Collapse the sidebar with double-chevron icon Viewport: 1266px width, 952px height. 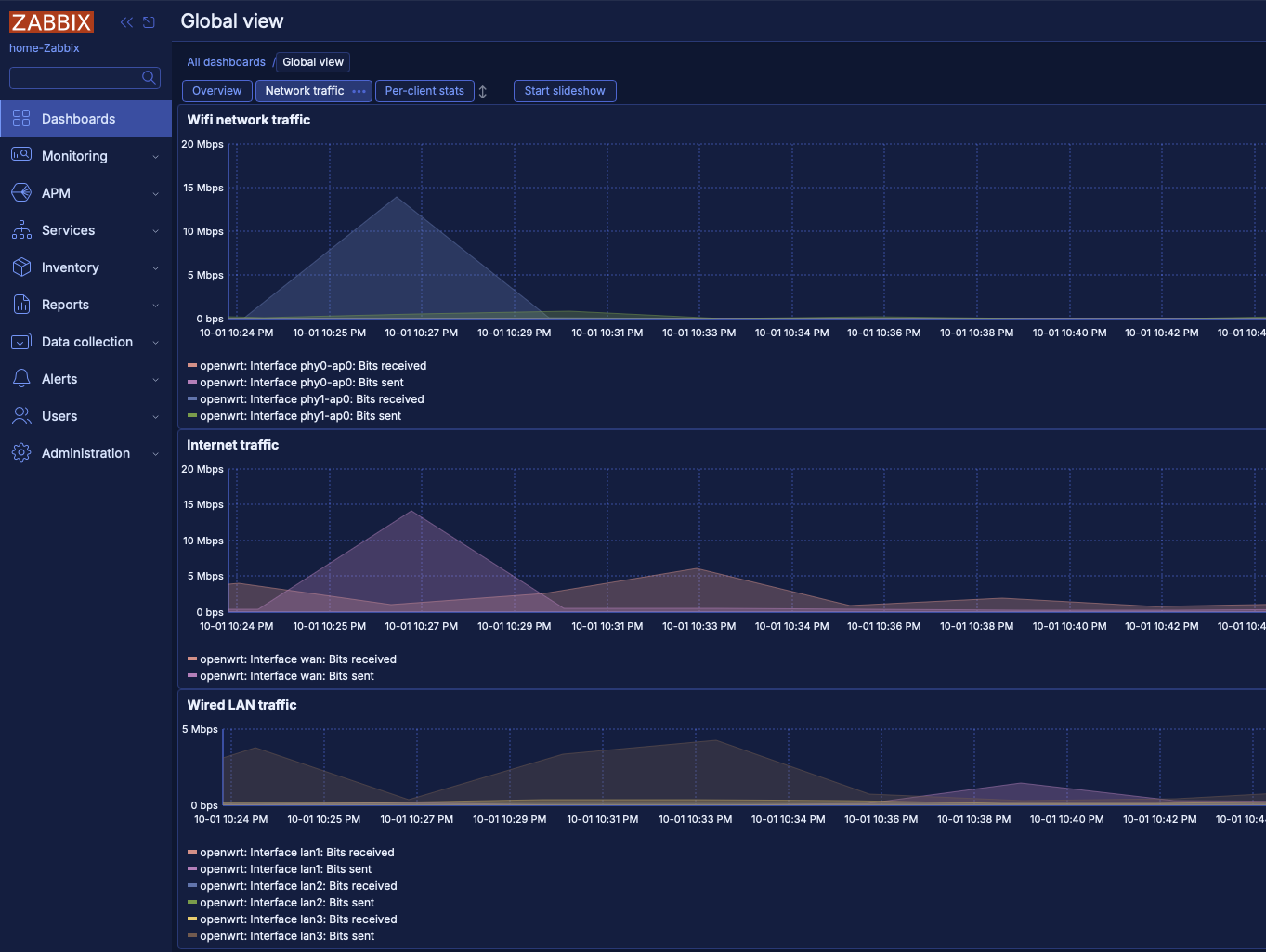click(x=126, y=22)
